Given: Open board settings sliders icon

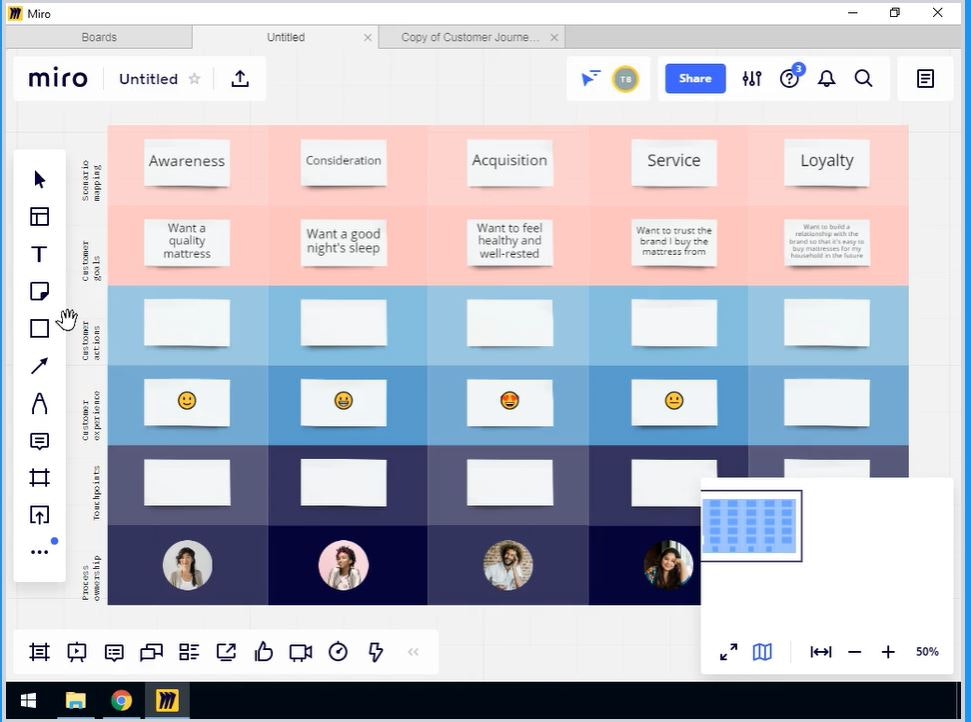Looking at the screenshot, I should coord(752,79).
